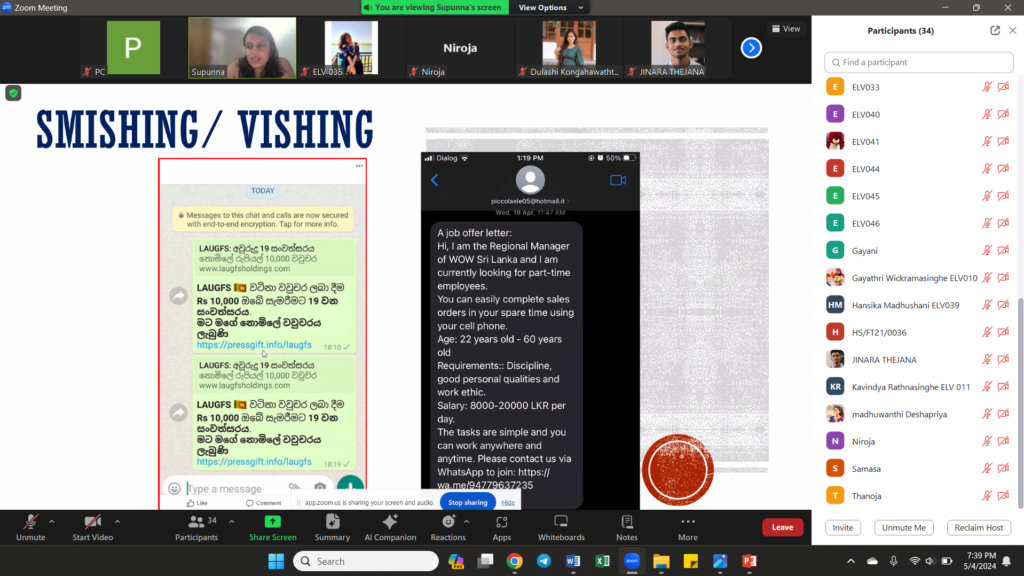The height and width of the screenshot is (576, 1024).
Task: Show next page of video thumbnails
Action: (751, 48)
